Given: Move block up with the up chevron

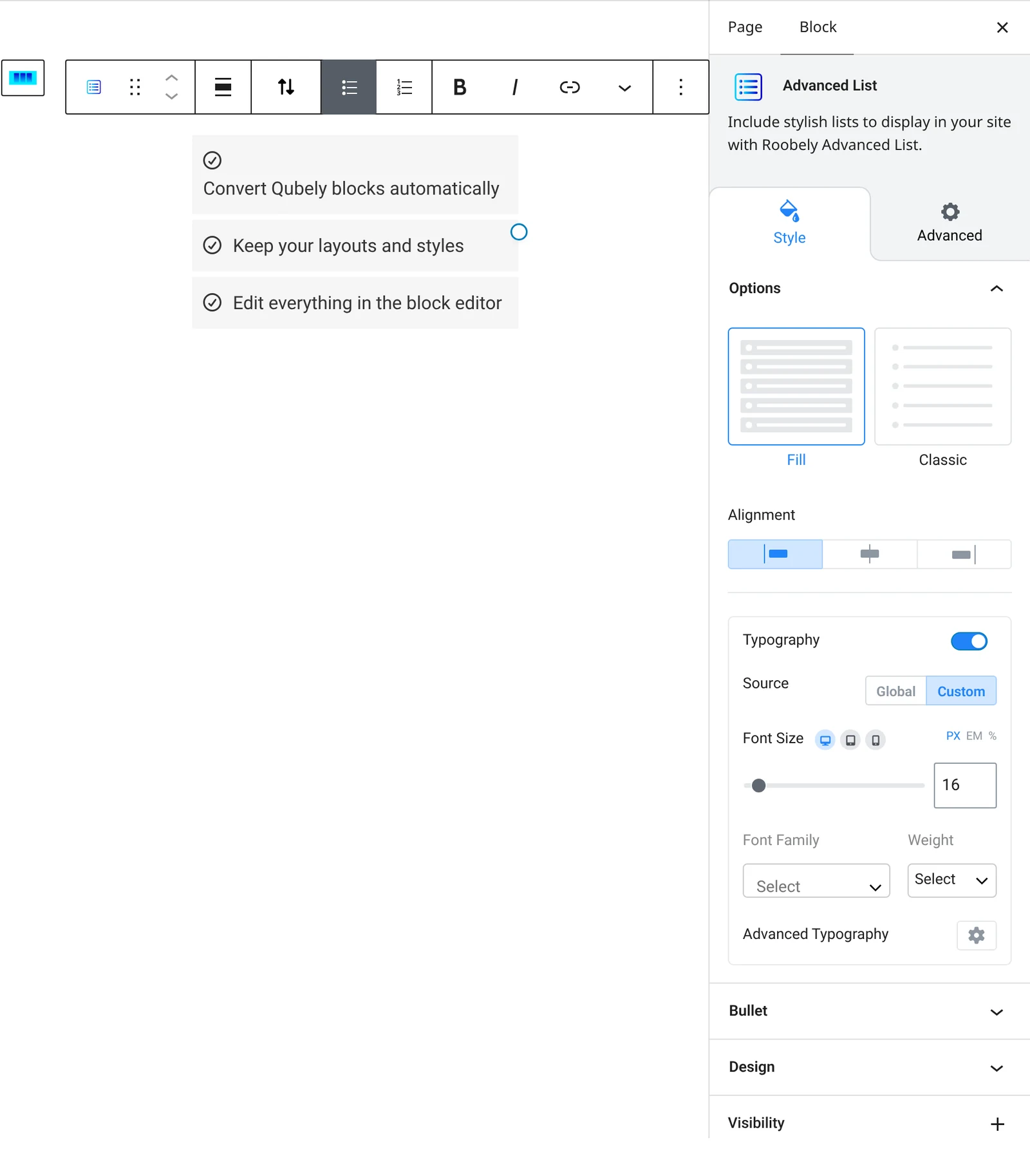Looking at the screenshot, I should tap(171, 77).
